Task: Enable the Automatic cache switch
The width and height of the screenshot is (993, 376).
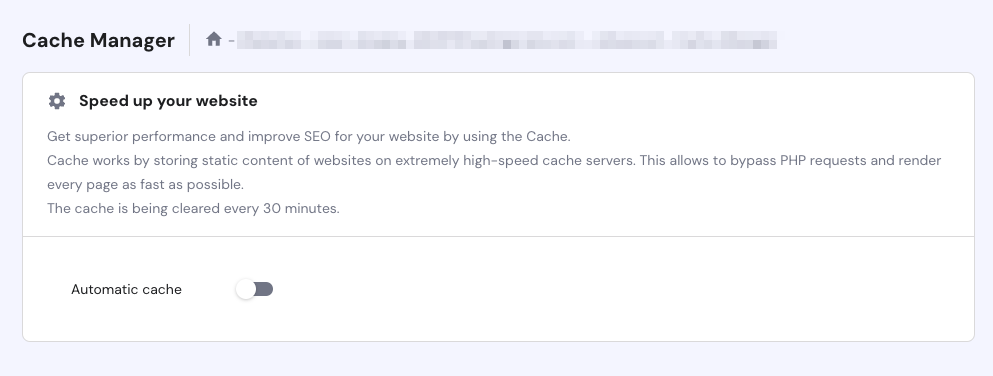Action: [x=254, y=289]
